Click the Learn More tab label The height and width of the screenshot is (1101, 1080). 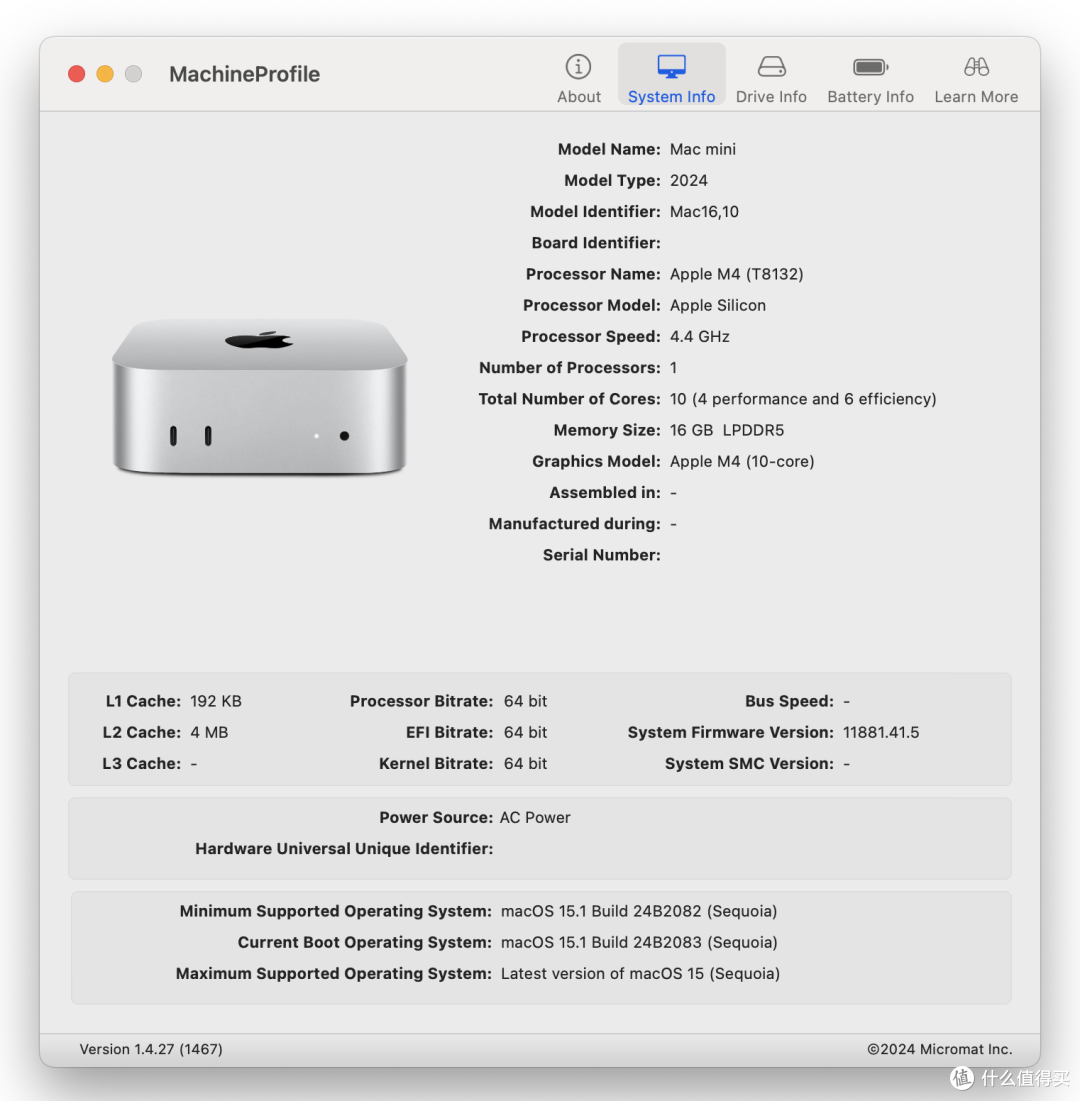tap(976, 97)
